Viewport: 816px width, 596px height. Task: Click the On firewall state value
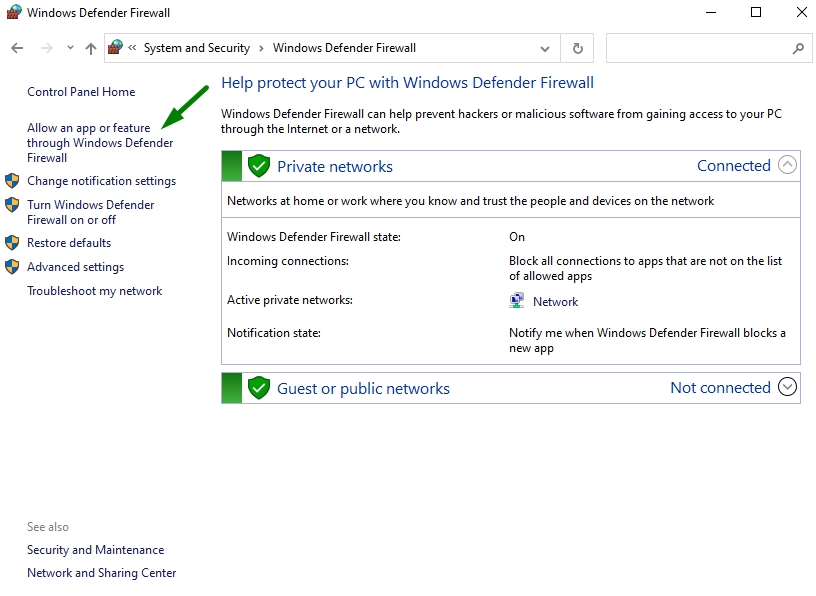point(517,237)
